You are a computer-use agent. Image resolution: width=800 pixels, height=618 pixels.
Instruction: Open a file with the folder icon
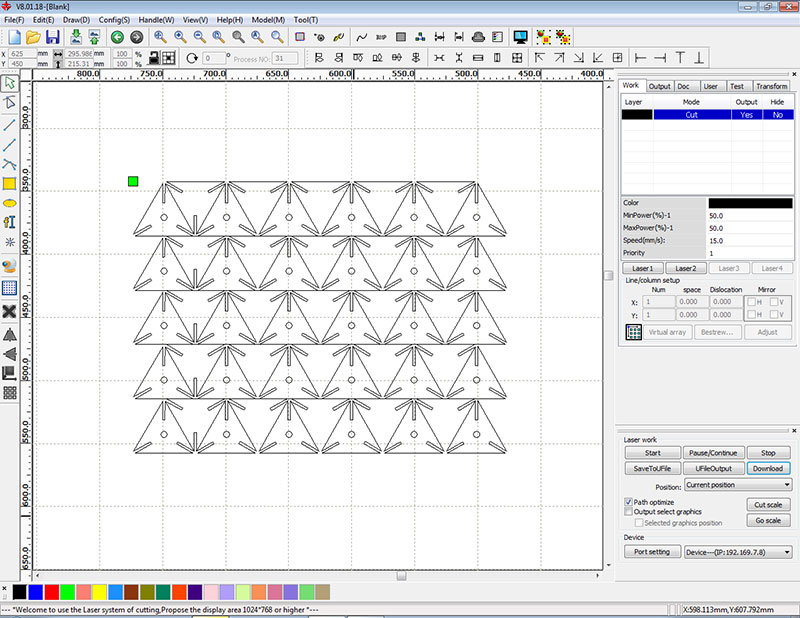33,37
